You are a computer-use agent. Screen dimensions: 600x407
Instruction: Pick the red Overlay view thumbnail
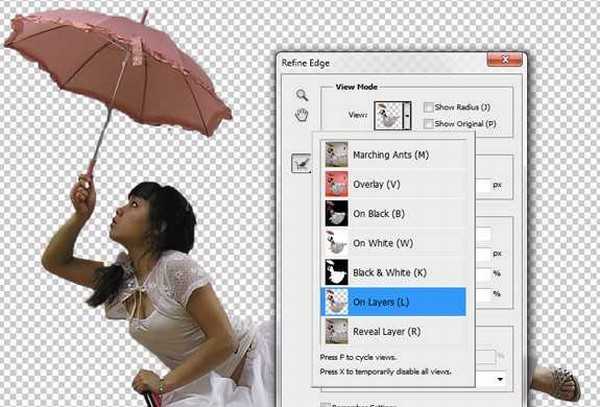click(334, 184)
